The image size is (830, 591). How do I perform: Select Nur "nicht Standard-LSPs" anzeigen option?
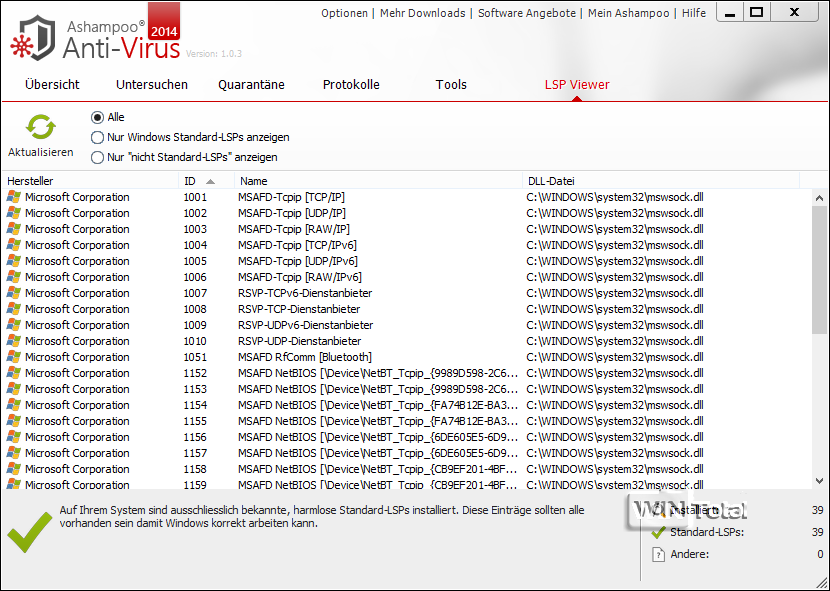point(97,158)
